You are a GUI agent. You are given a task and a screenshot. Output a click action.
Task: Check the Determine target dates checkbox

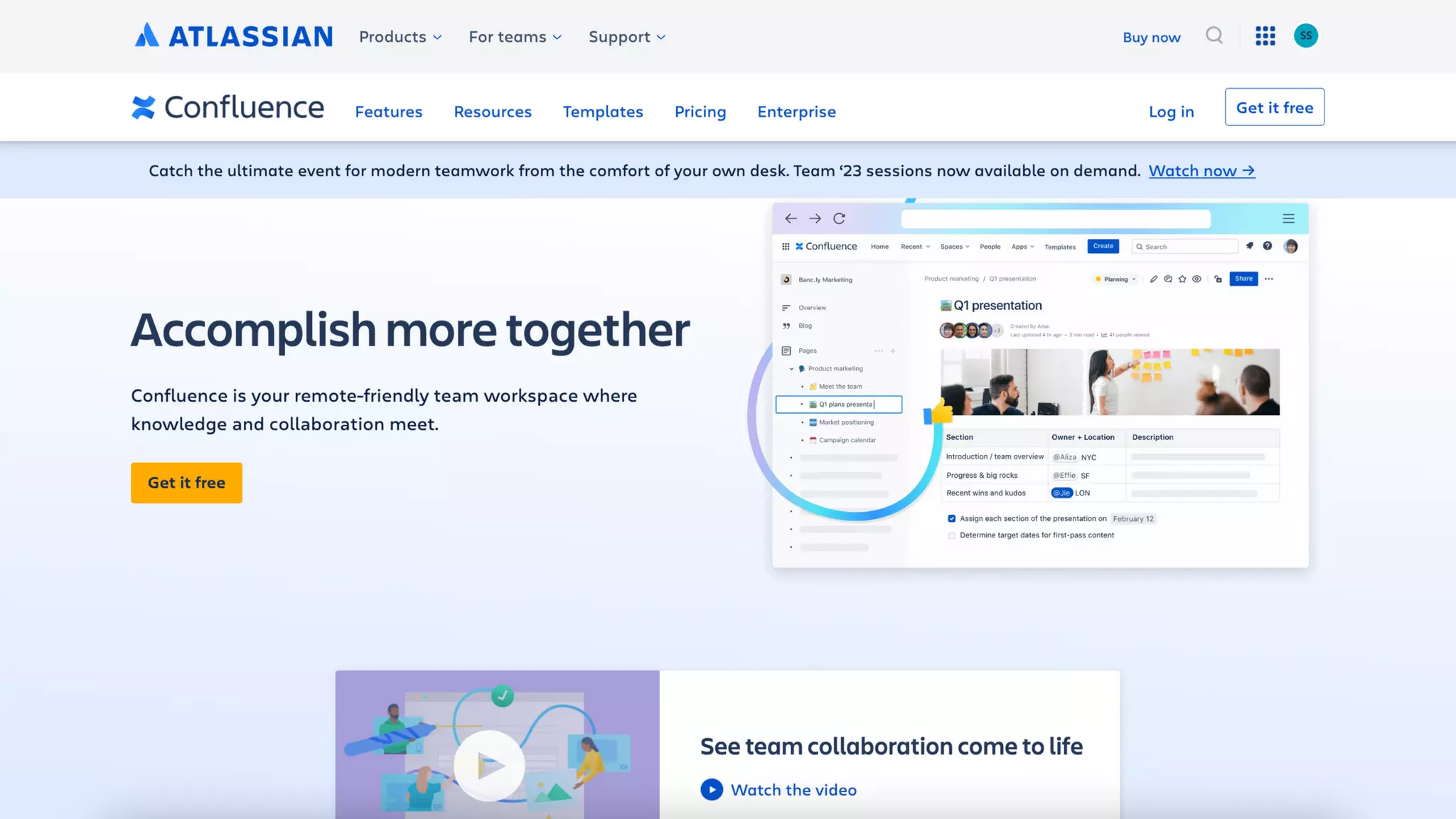951,535
